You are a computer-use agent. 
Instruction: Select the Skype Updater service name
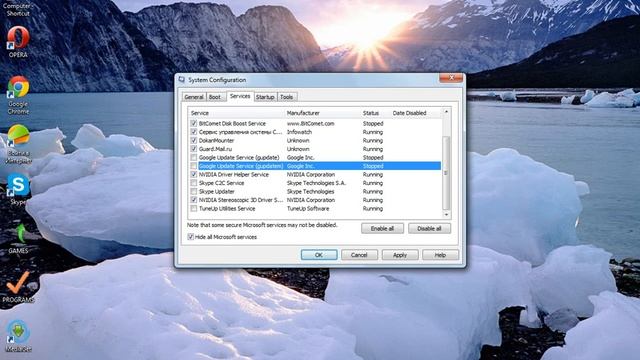216,191
